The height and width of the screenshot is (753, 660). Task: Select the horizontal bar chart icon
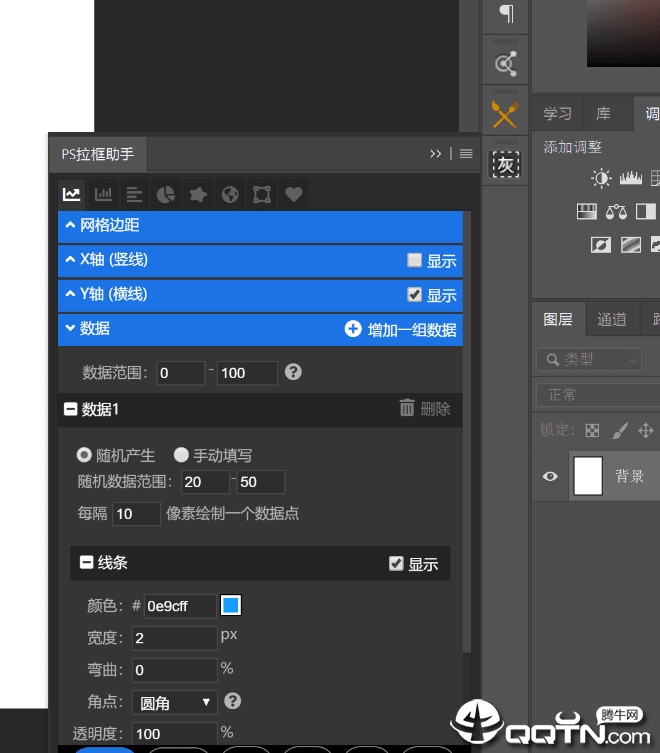point(134,194)
